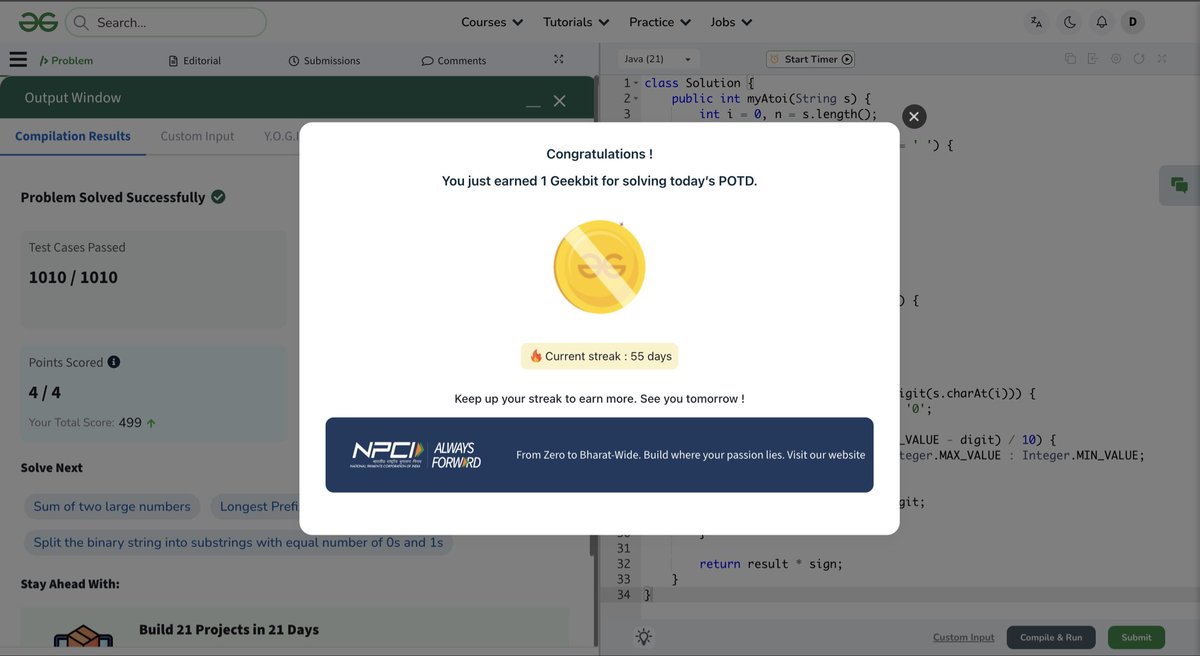This screenshot has height=656, width=1200.
Task: Close the Output Window
Action: tap(560, 101)
